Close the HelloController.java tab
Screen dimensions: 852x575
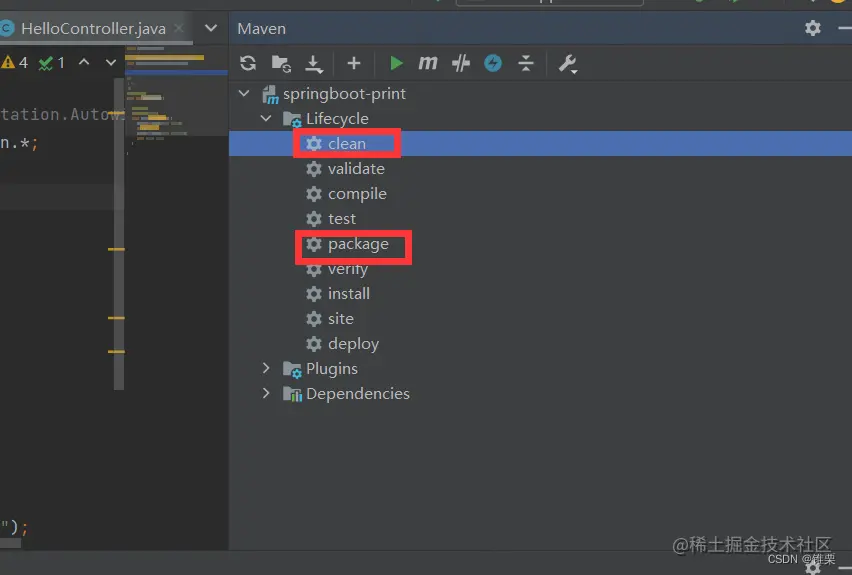tap(179, 28)
